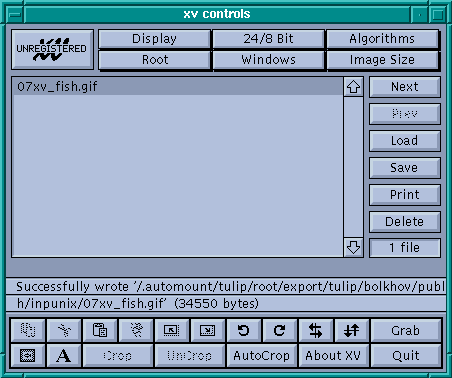
Task: Flip image vertically
Action: coord(352,330)
